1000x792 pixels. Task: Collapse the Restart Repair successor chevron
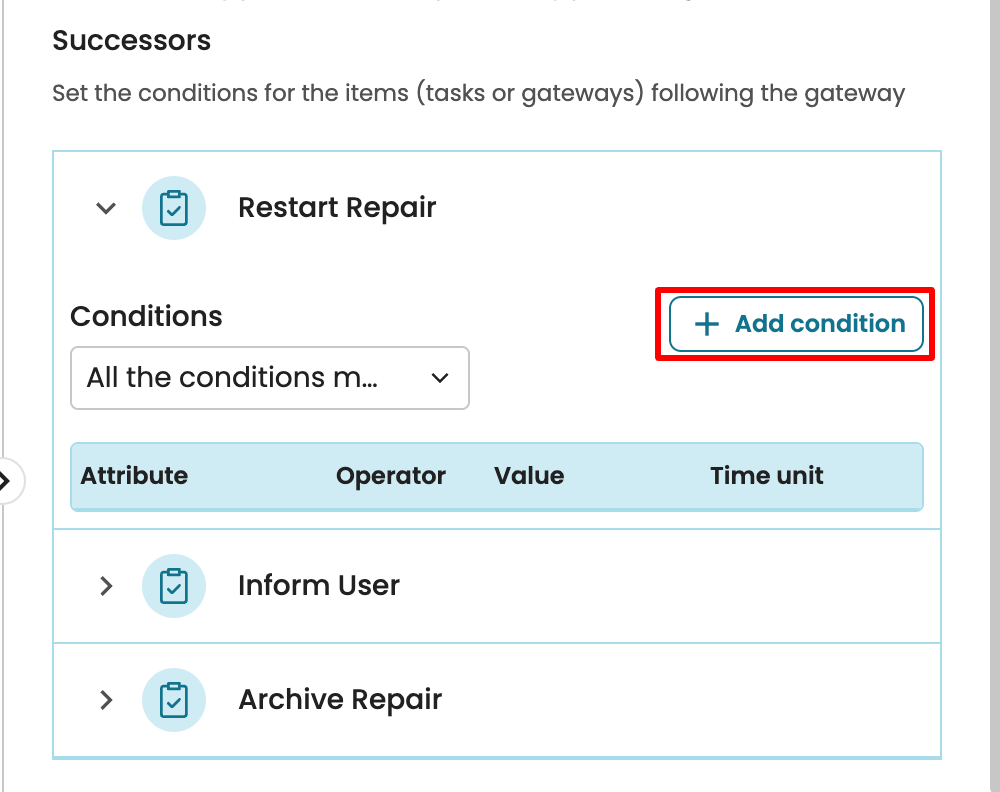(106, 208)
